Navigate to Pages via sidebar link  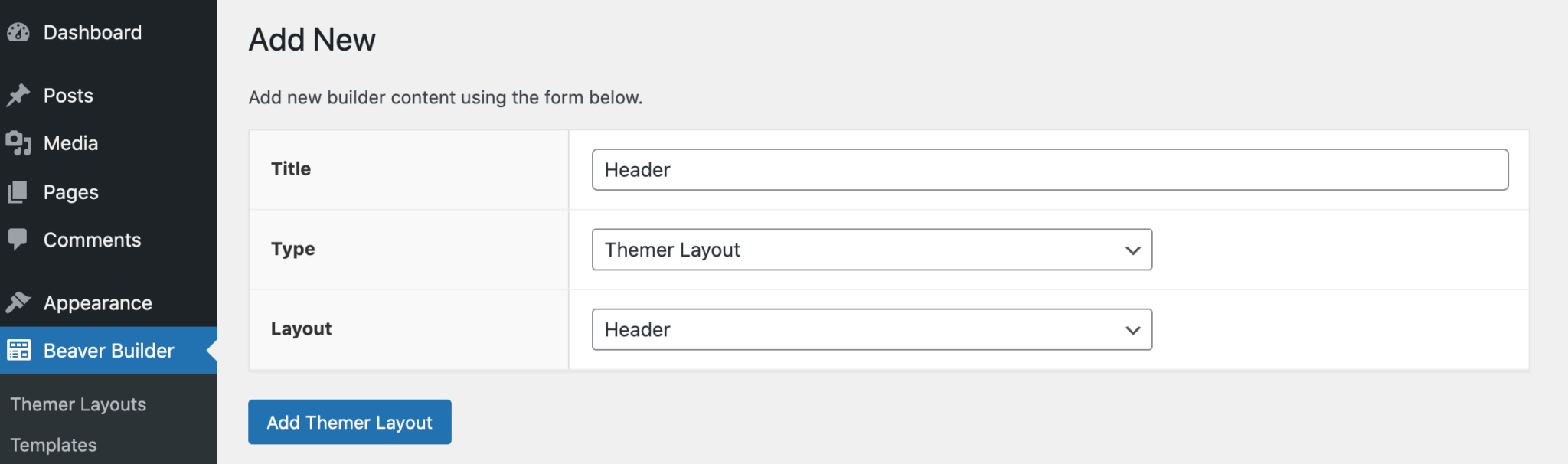point(71,191)
